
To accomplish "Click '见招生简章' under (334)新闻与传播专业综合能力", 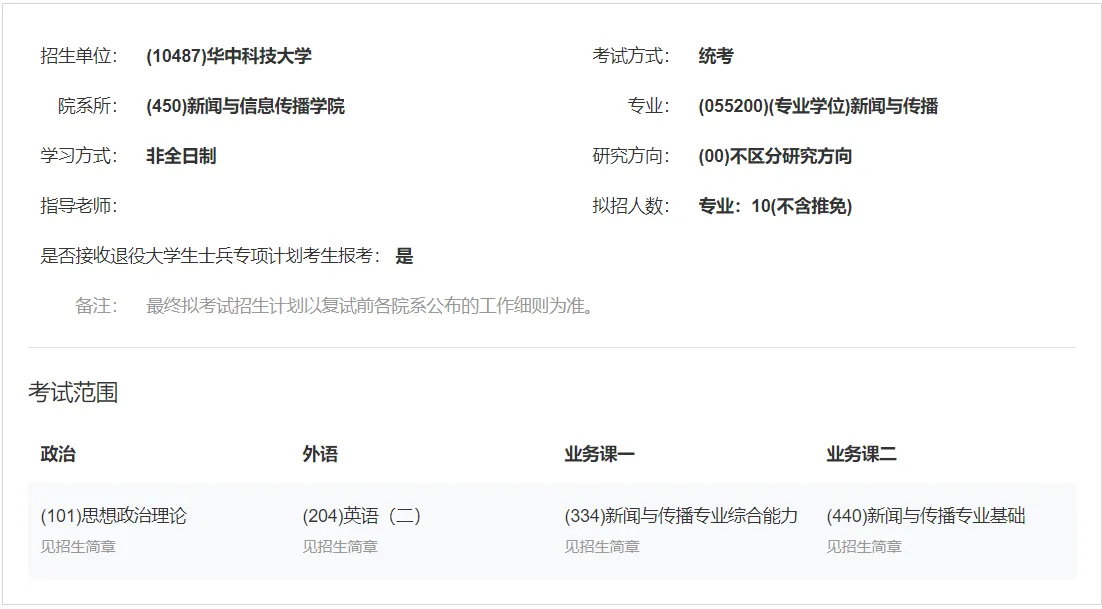I will pyautogui.click(x=602, y=546).
